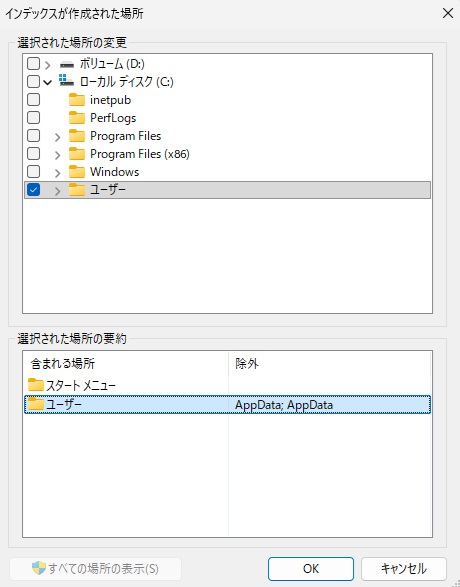Expand the Program Files (x86) node
This screenshot has width=460, height=587.
57,155
